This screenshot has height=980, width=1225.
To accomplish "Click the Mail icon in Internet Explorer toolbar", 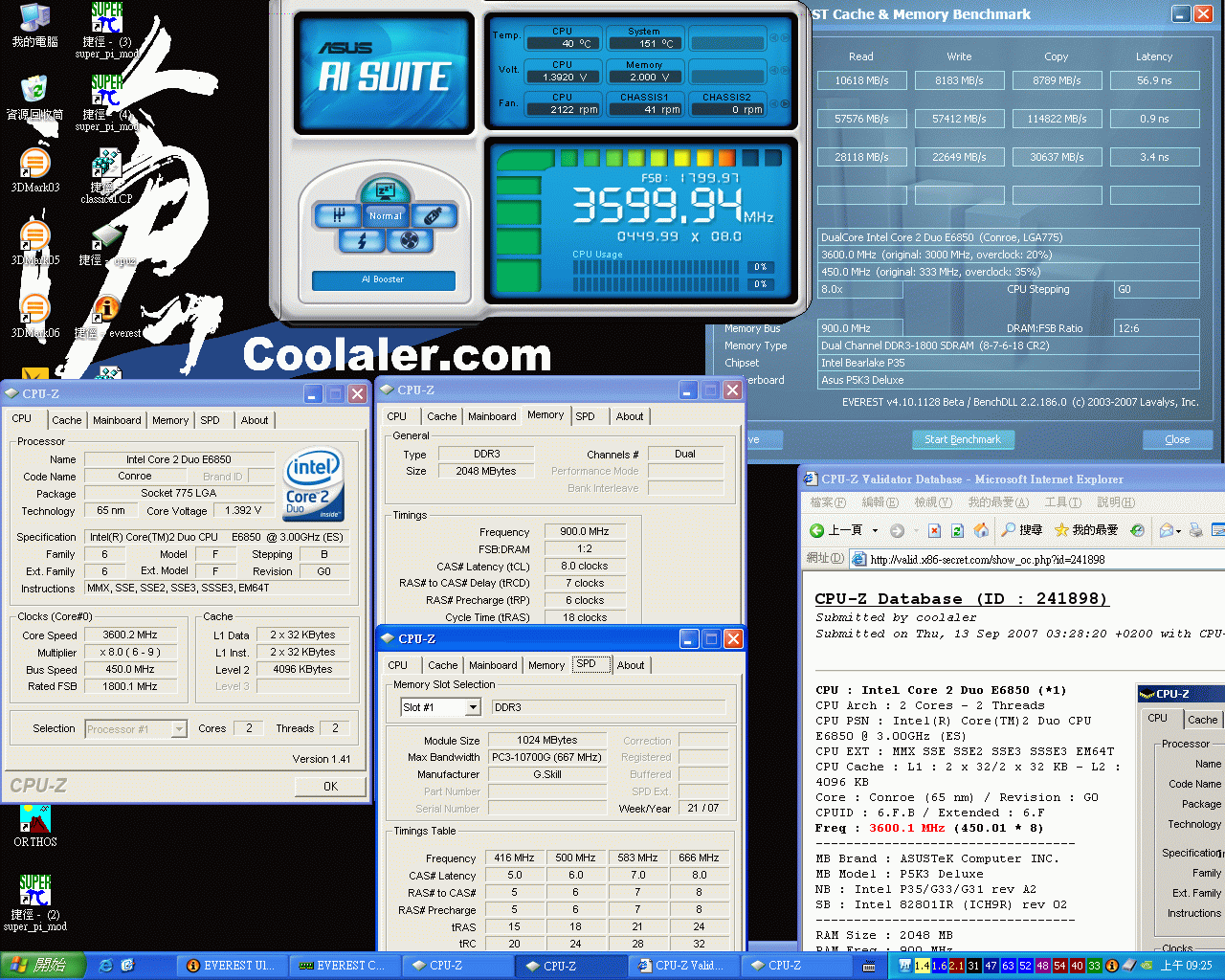I will tap(1167, 530).
